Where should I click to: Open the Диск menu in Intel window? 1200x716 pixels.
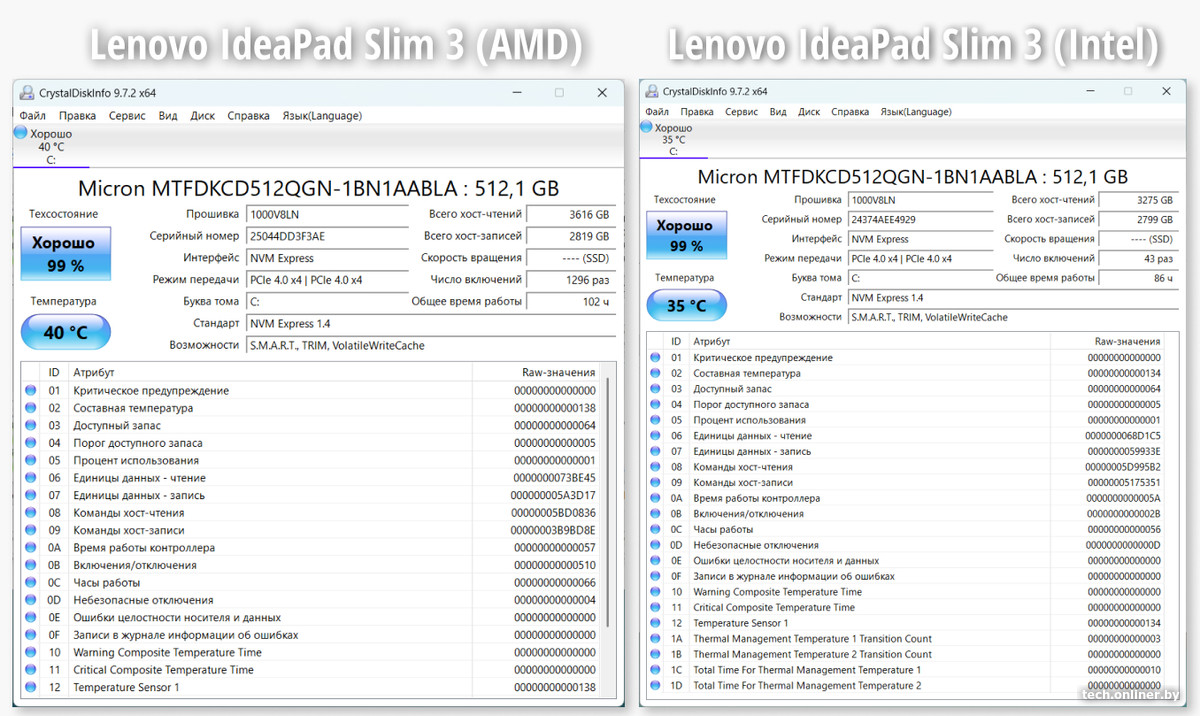[x=808, y=111]
